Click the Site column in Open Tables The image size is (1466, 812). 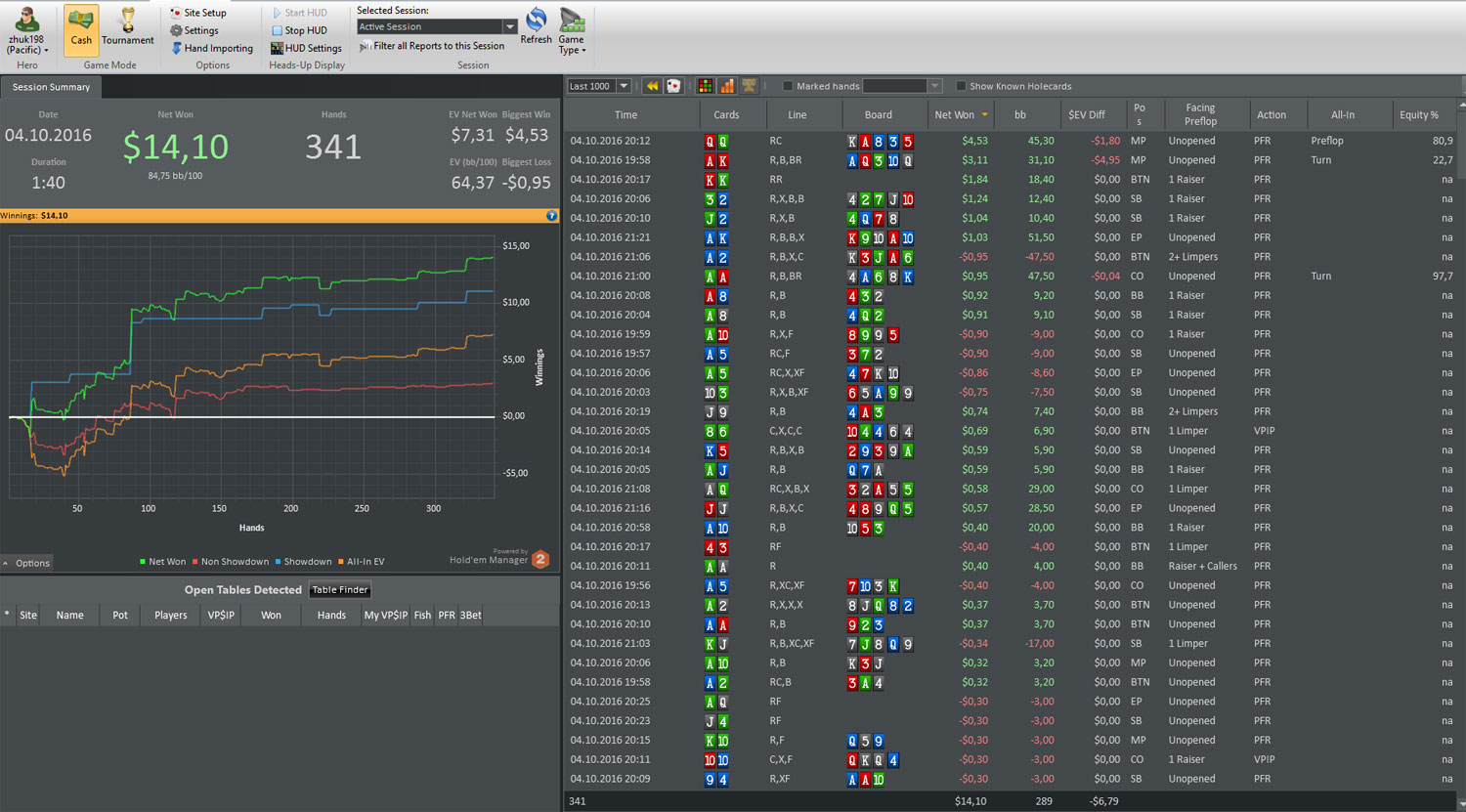pyautogui.click(x=28, y=615)
